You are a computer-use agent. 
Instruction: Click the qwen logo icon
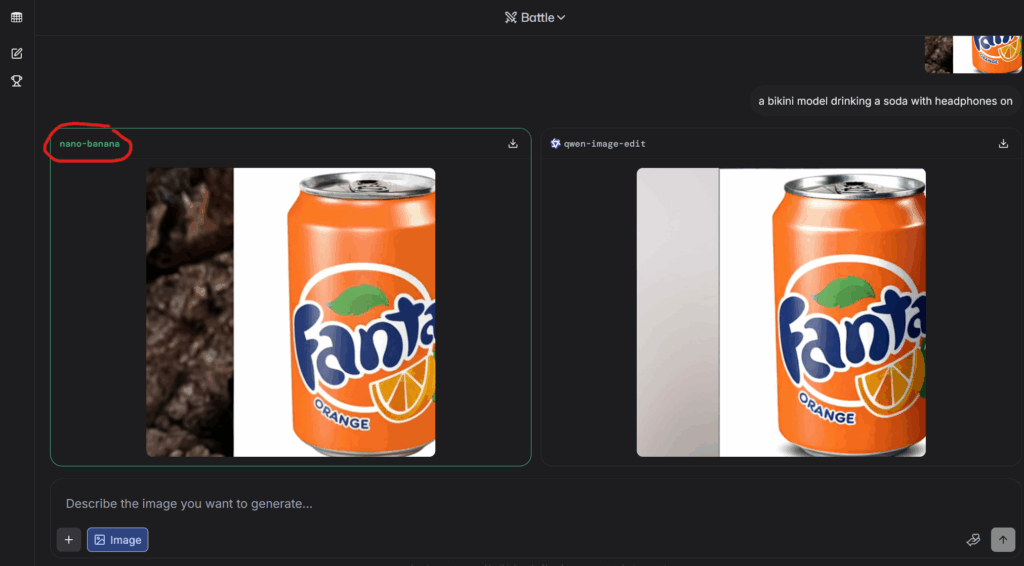(x=555, y=144)
